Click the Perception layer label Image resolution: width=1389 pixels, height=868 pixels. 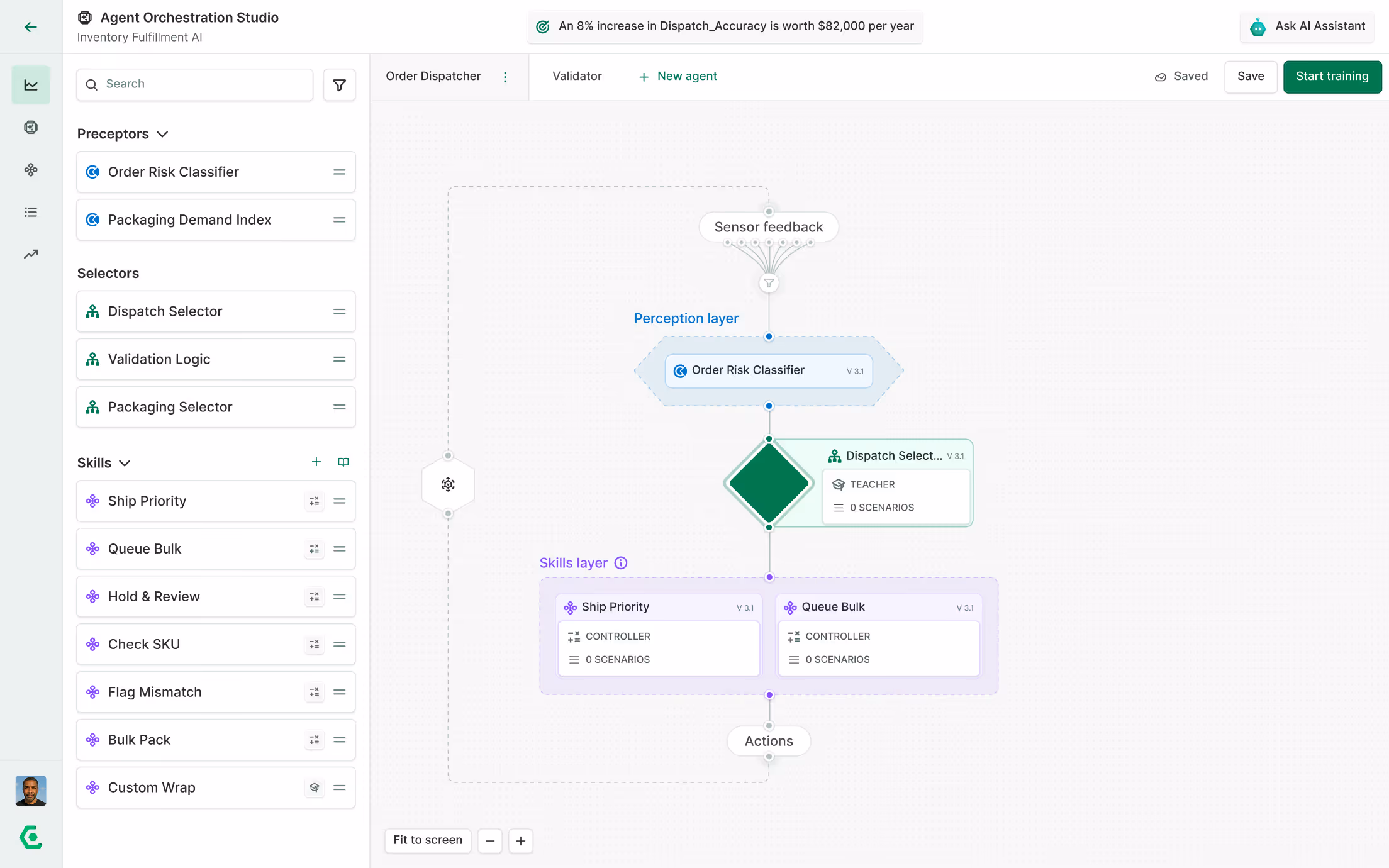pos(686,318)
